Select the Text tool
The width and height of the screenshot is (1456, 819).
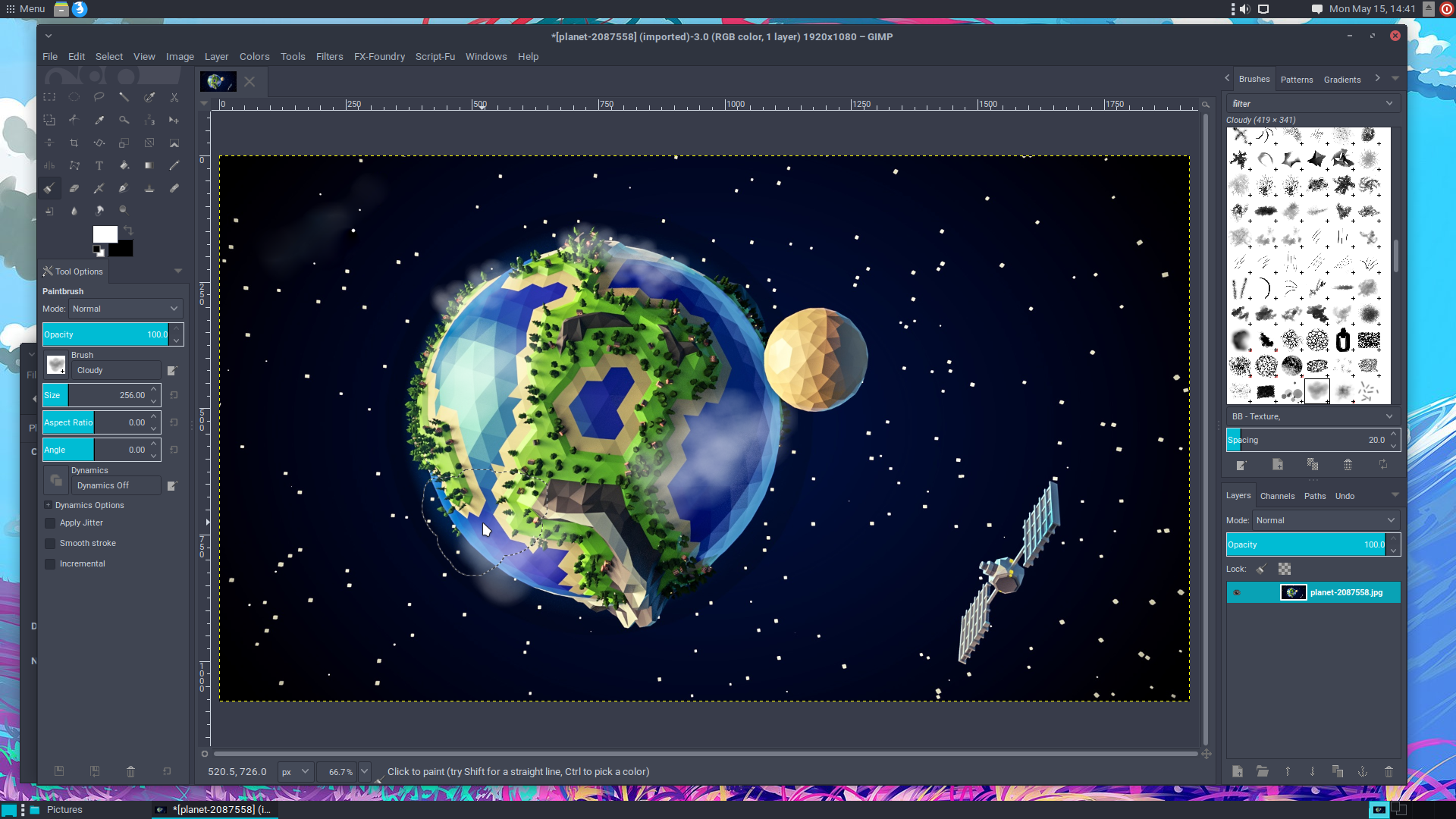pyautogui.click(x=99, y=165)
